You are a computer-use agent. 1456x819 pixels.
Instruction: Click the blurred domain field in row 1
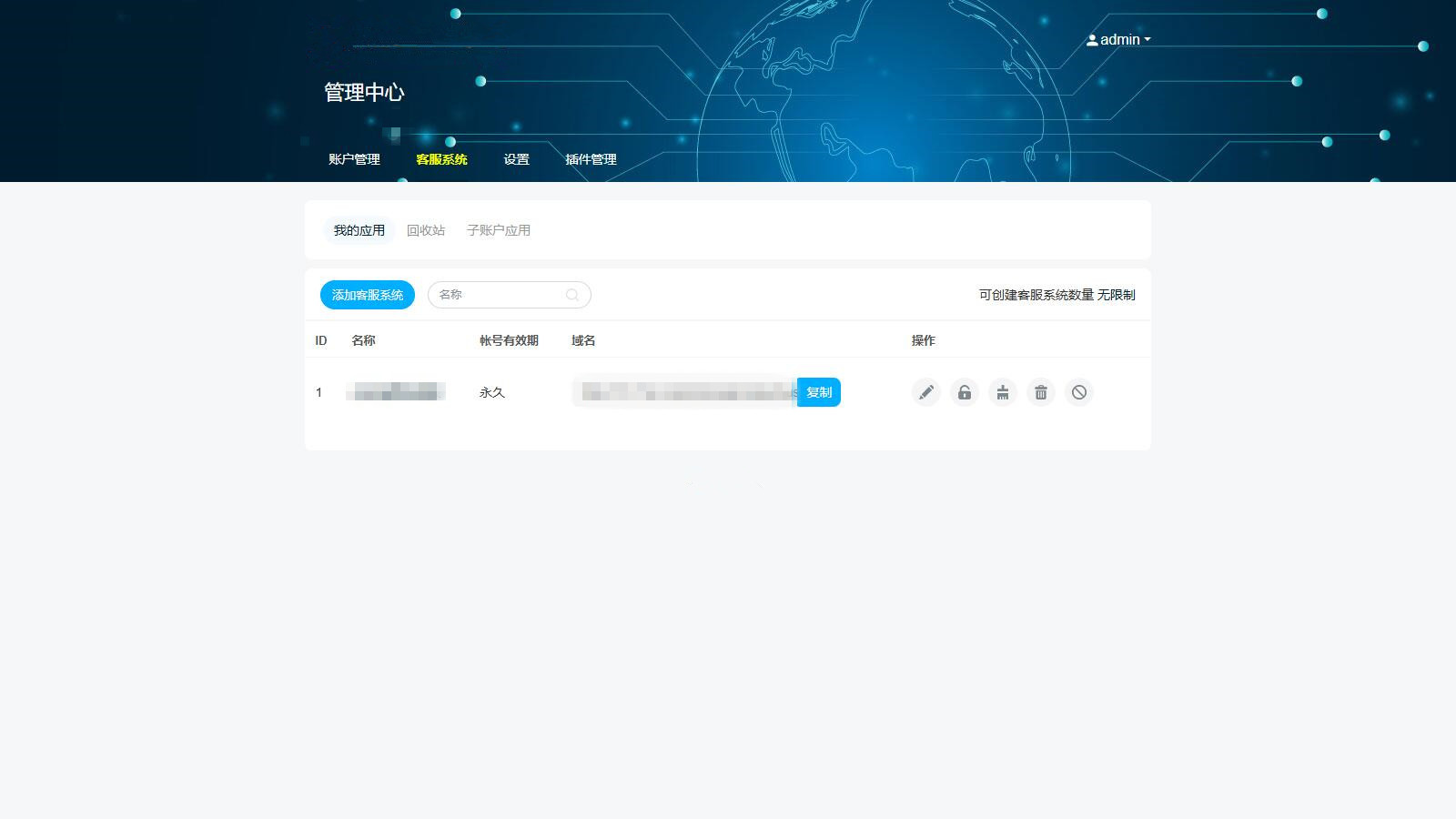click(684, 392)
